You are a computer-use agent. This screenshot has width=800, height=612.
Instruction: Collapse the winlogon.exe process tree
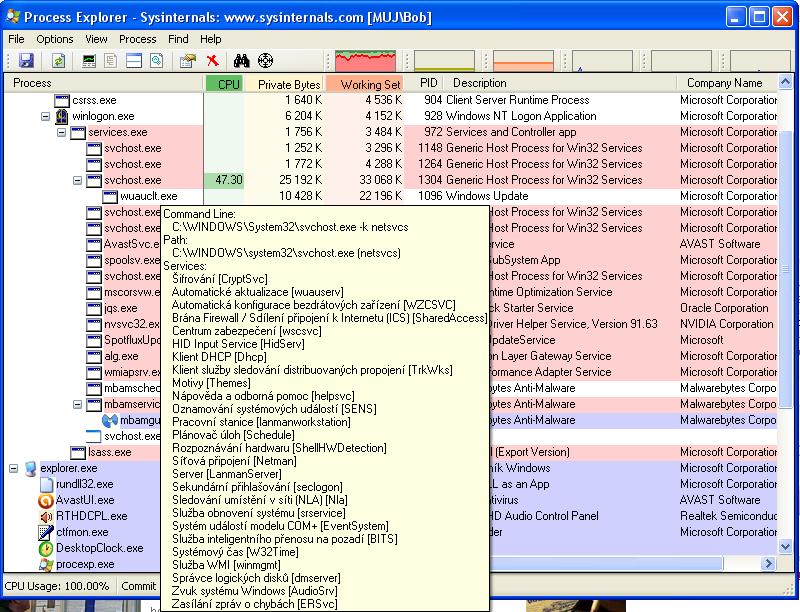pos(46,116)
